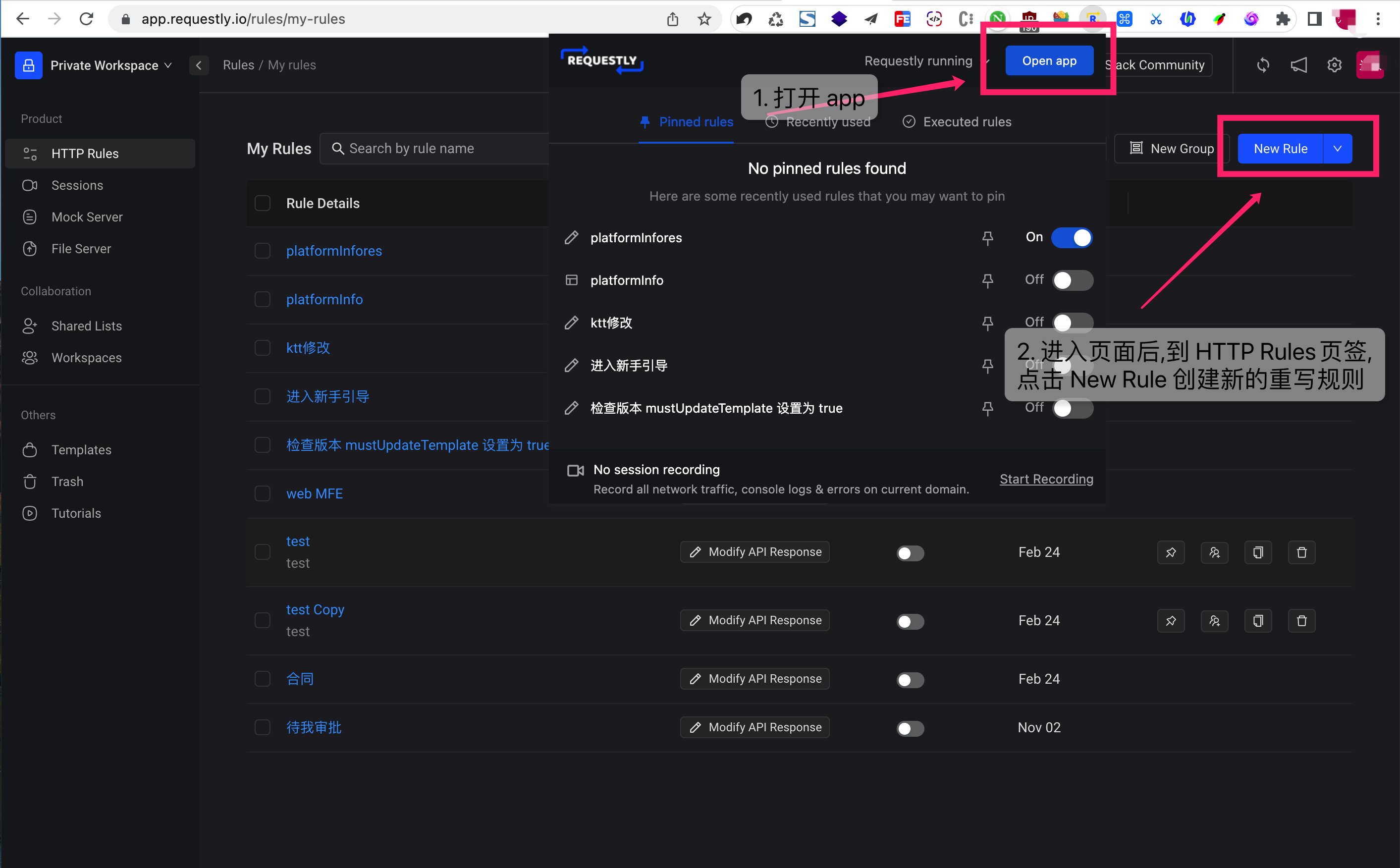Viewport: 1400px width, 868px height.
Task: Open settings gear in app header
Action: [x=1335, y=65]
